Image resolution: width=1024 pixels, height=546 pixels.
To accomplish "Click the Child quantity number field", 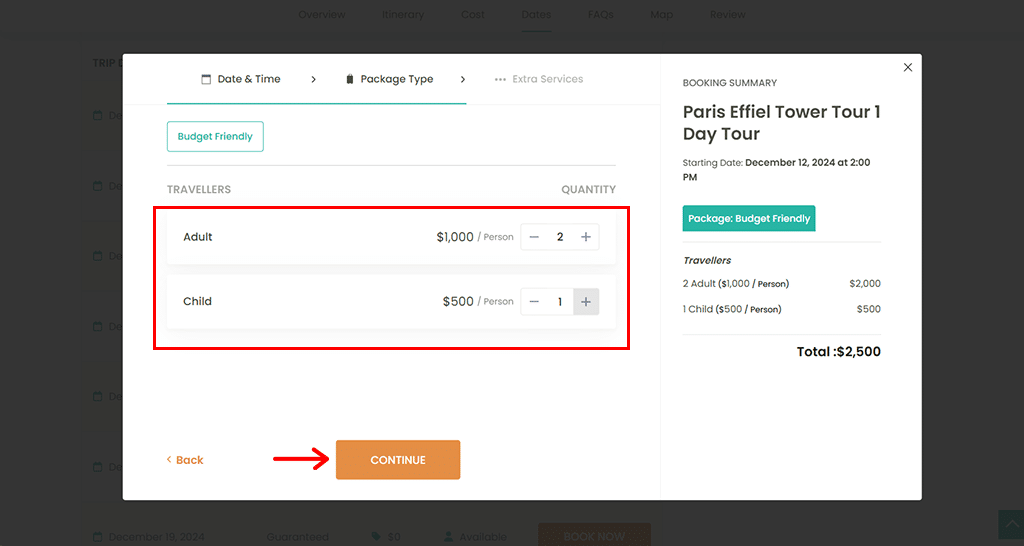I will coord(560,301).
